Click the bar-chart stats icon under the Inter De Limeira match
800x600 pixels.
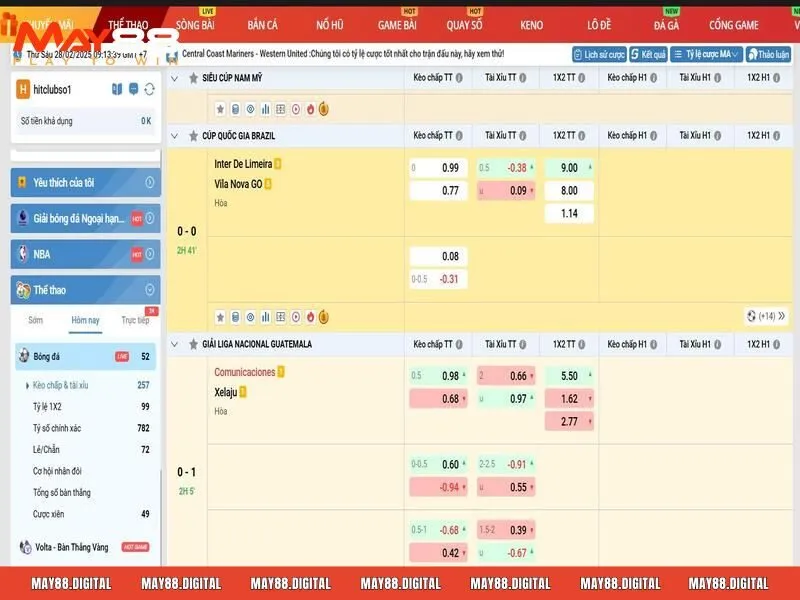click(x=265, y=317)
